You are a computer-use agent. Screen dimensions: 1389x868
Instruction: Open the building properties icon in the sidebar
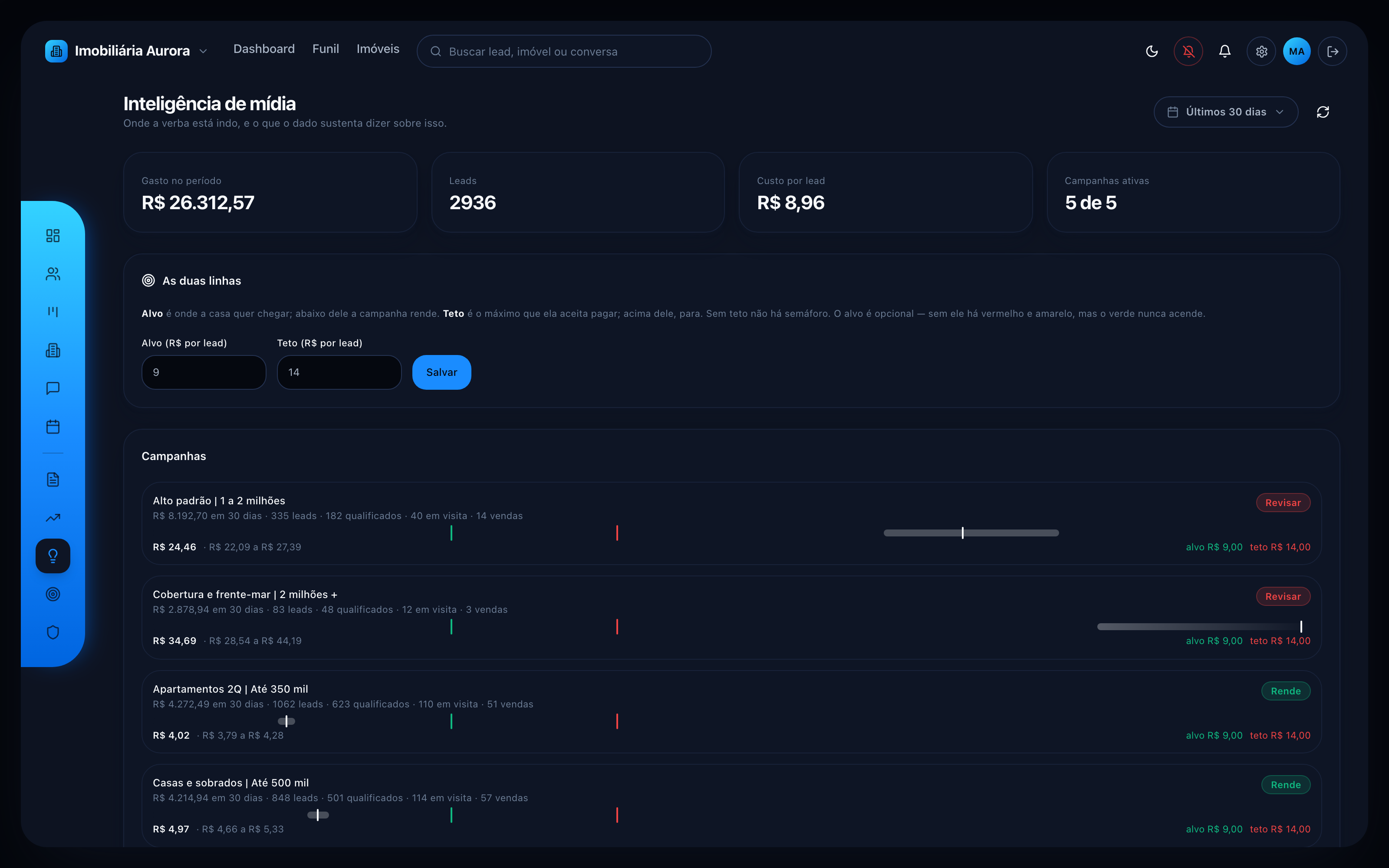[x=53, y=350]
